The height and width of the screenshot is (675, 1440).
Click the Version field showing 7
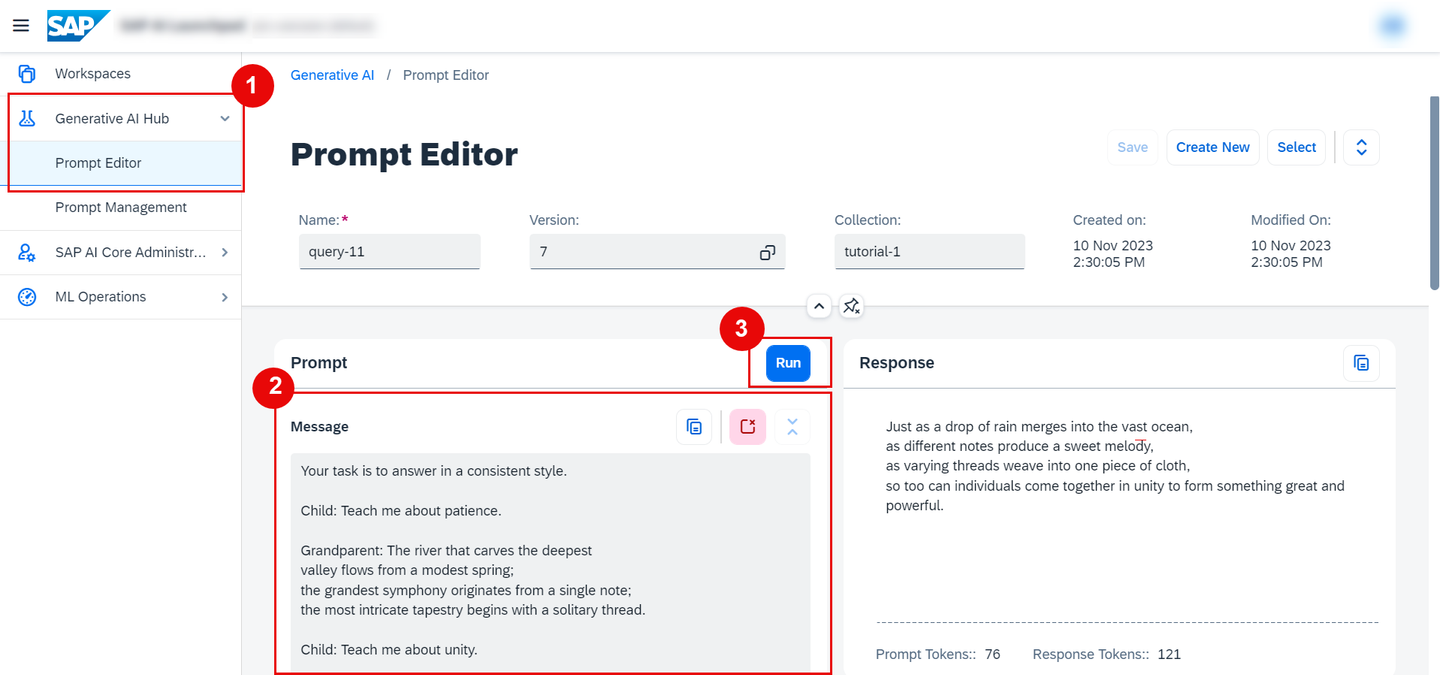pyautogui.click(x=657, y=252)
